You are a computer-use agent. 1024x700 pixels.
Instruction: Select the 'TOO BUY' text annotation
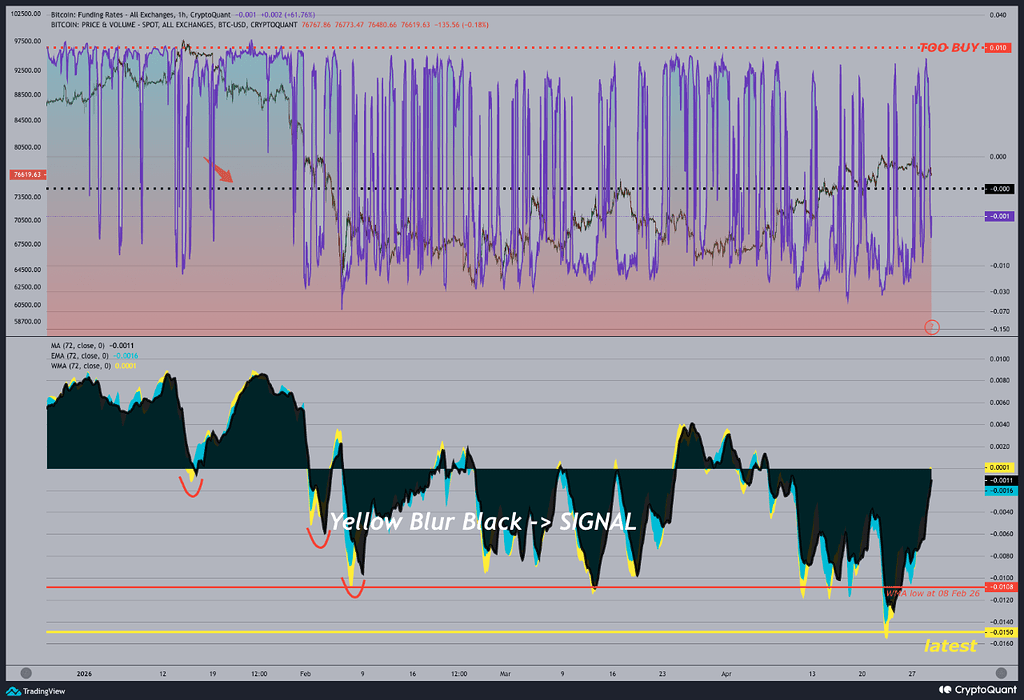[x=949, y=47]
